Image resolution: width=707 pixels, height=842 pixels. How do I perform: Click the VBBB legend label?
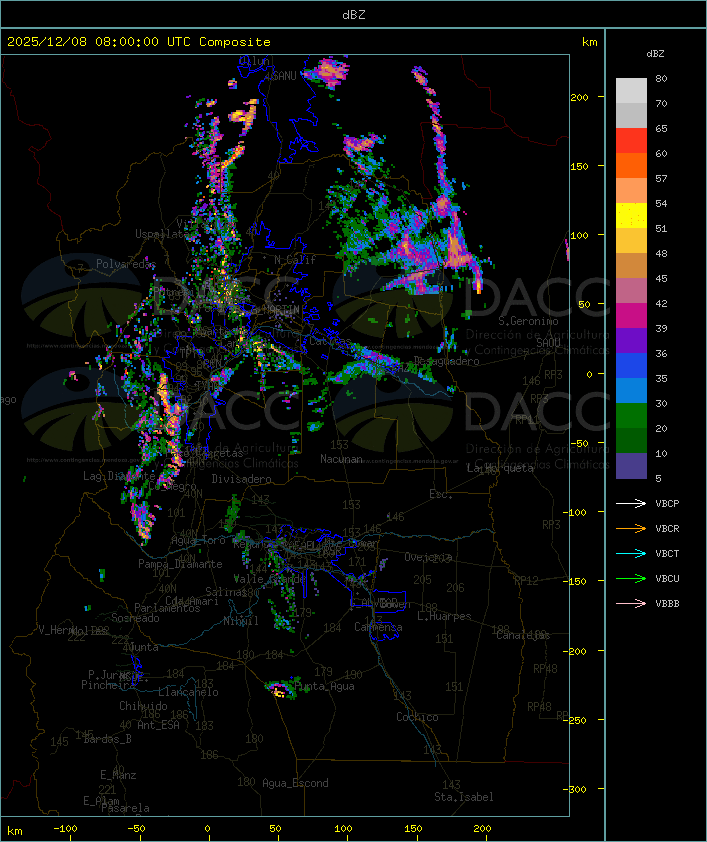click(x=667, y=603)
